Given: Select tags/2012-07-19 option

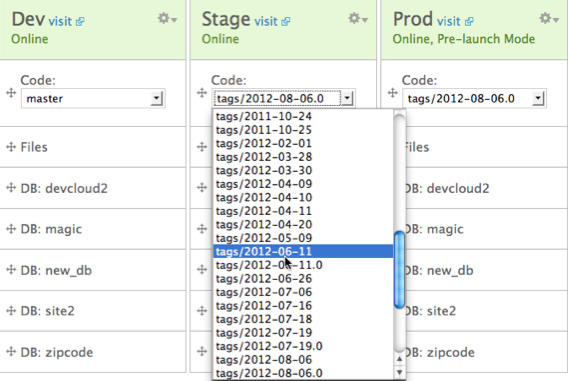Looking at the screenshot, I should point(303,332).
